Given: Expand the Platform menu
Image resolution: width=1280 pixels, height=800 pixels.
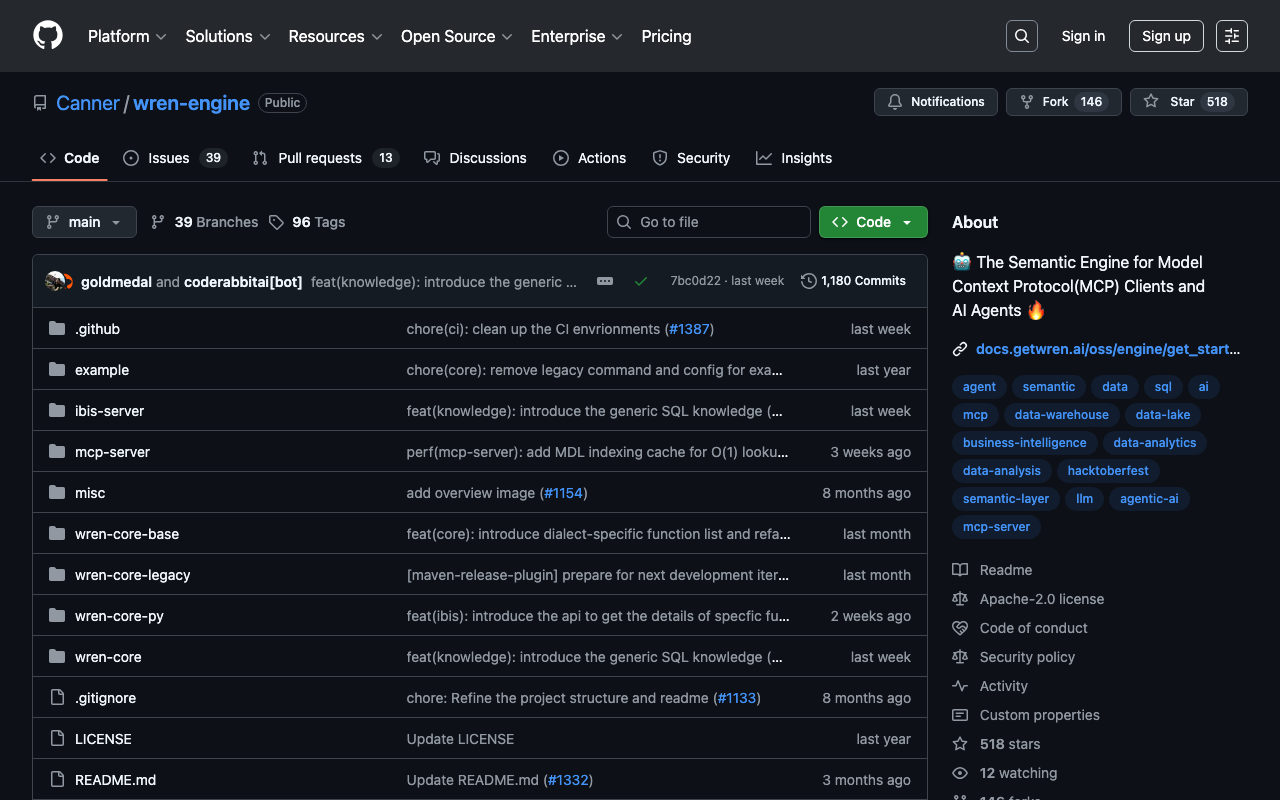Looking at the screenshot, I should 127,36.
